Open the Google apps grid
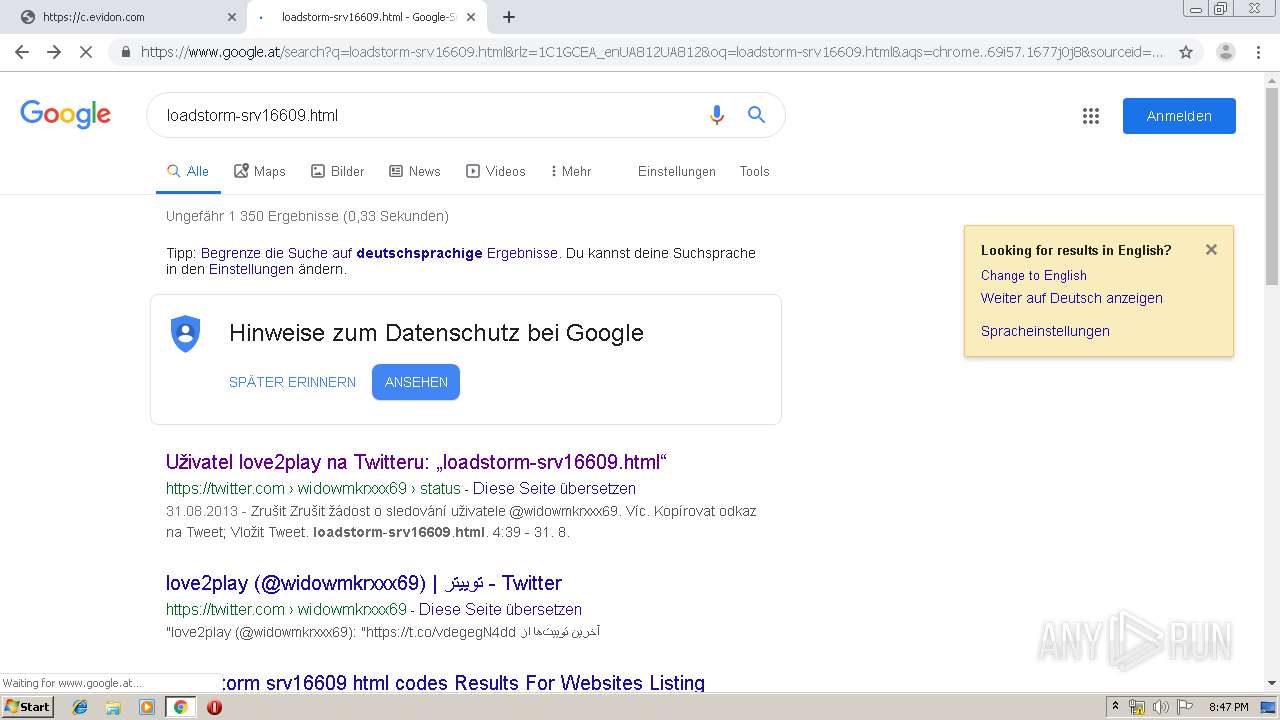This screenshot has width=1280, height=720. [1091, 116]
